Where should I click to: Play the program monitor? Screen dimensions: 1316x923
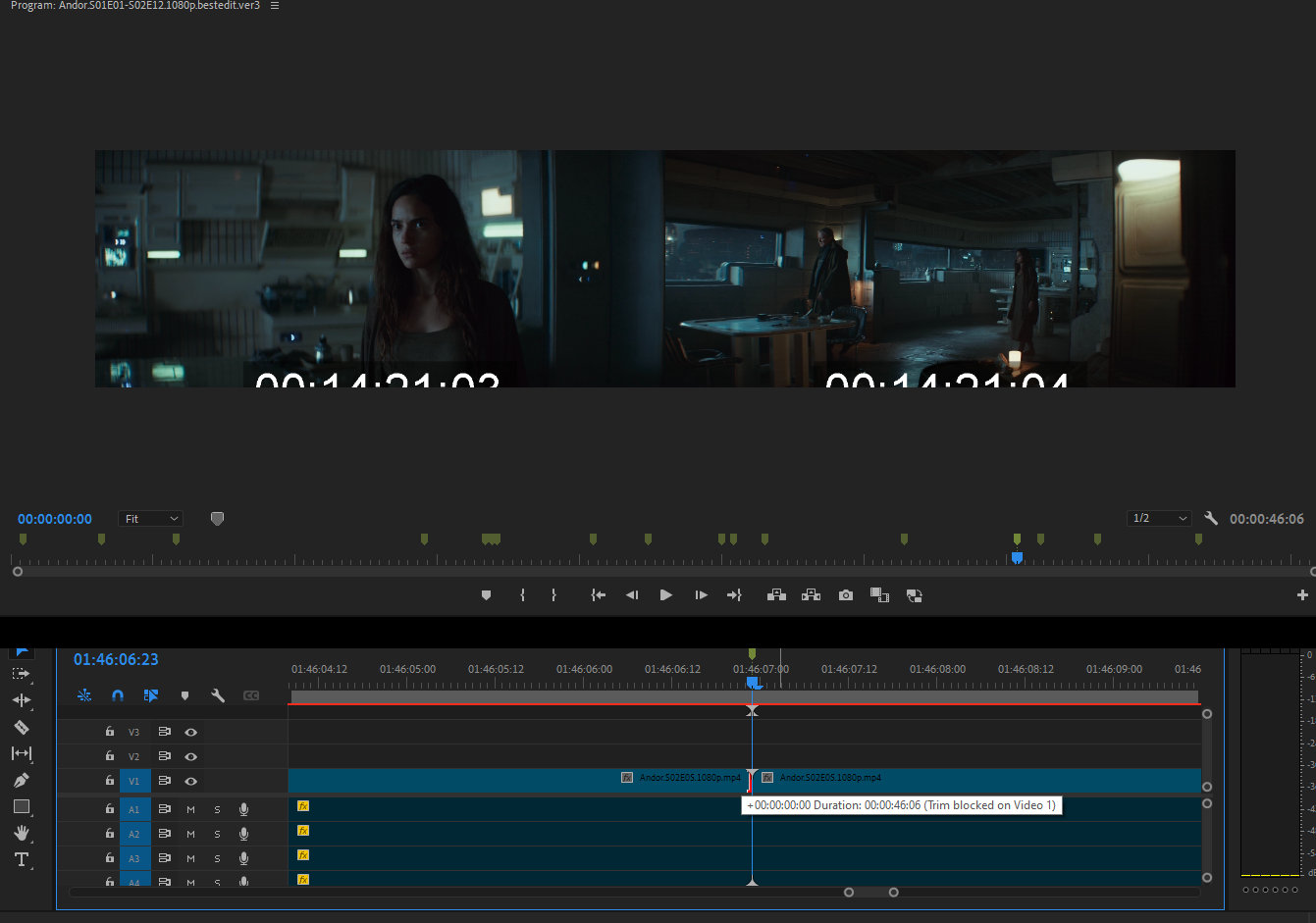click(x=666, y=595)
